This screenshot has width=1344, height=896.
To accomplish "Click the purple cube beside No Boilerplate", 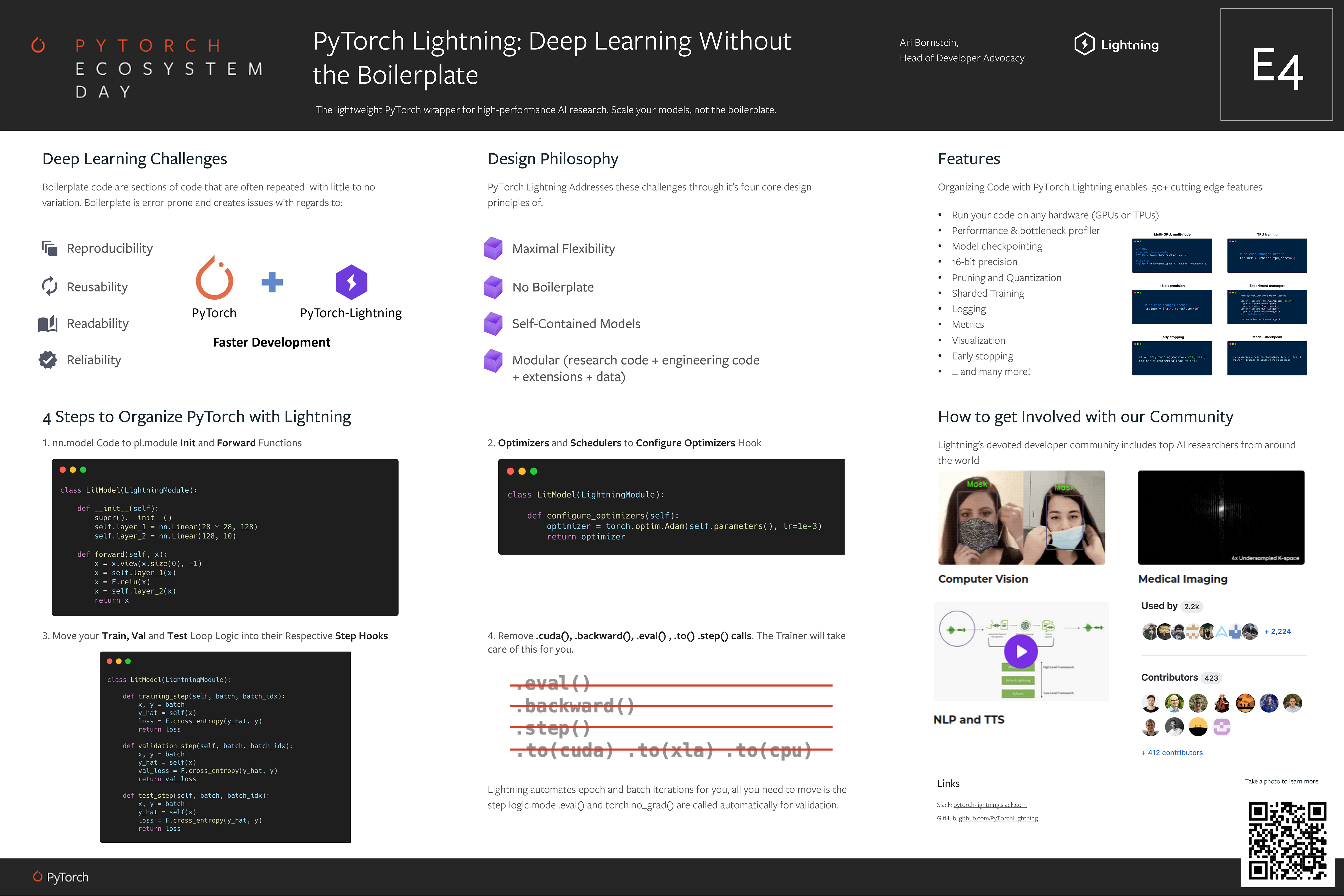I will (x=493, y=287).
